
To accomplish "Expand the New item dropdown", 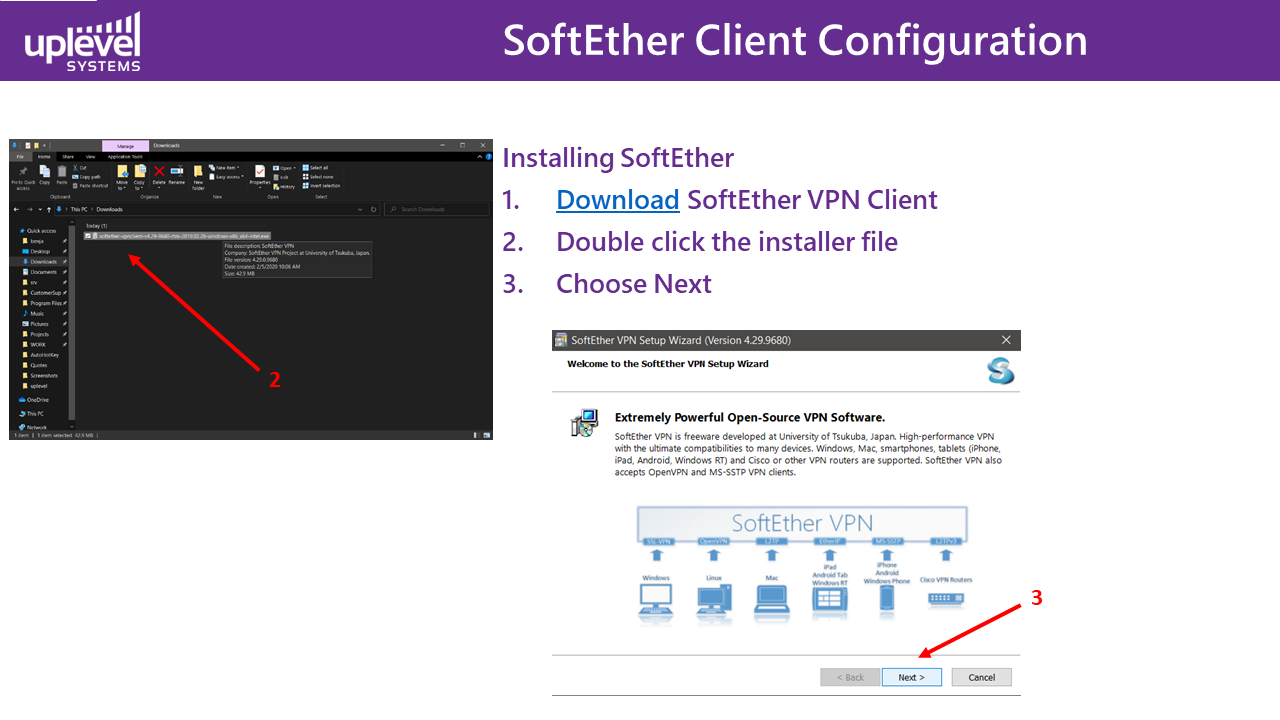I will tap(226, 168).
